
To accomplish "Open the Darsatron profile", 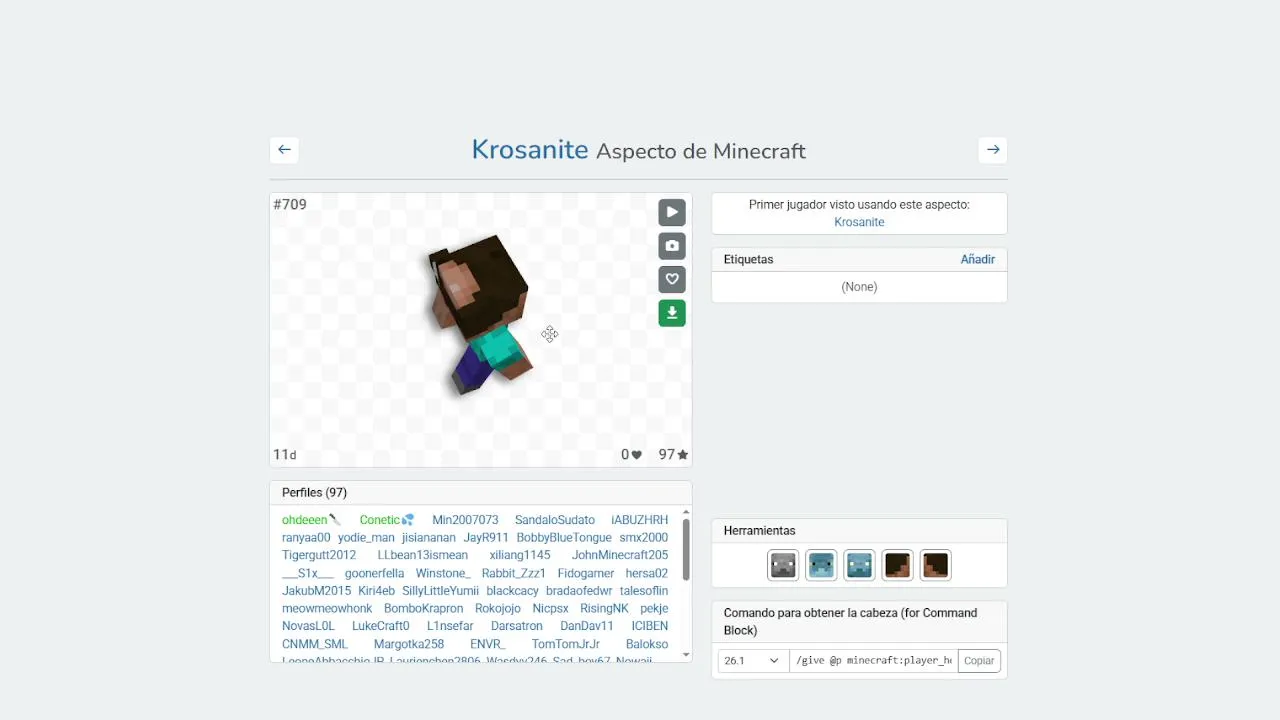I will click(517, 626).
